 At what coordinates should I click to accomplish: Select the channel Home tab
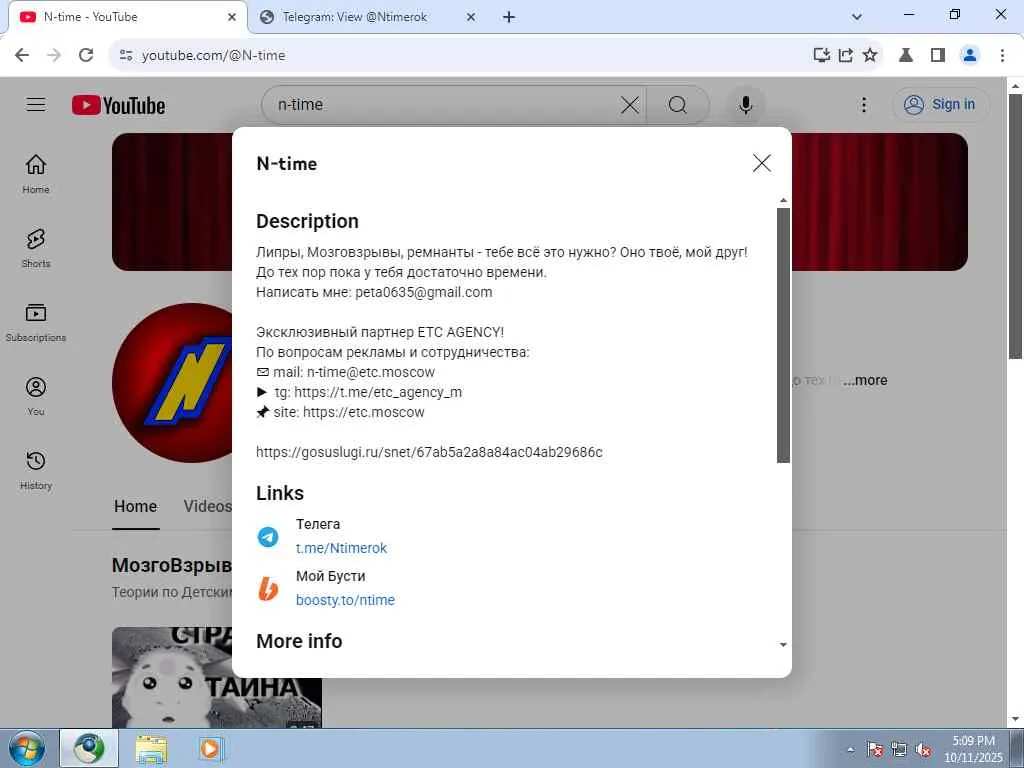(x=136, y=506)
